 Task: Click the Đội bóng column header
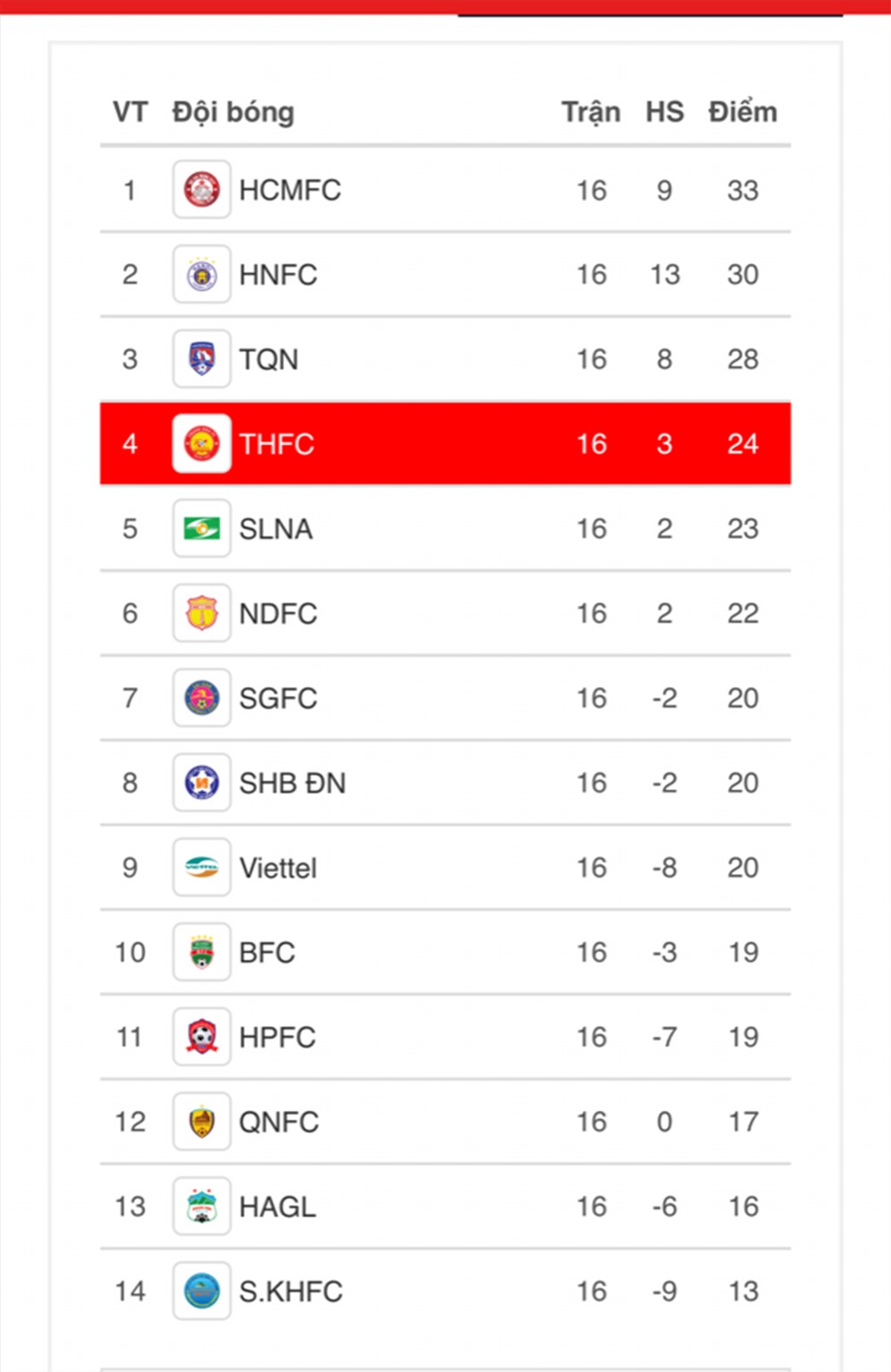click(x=233, y=113)
